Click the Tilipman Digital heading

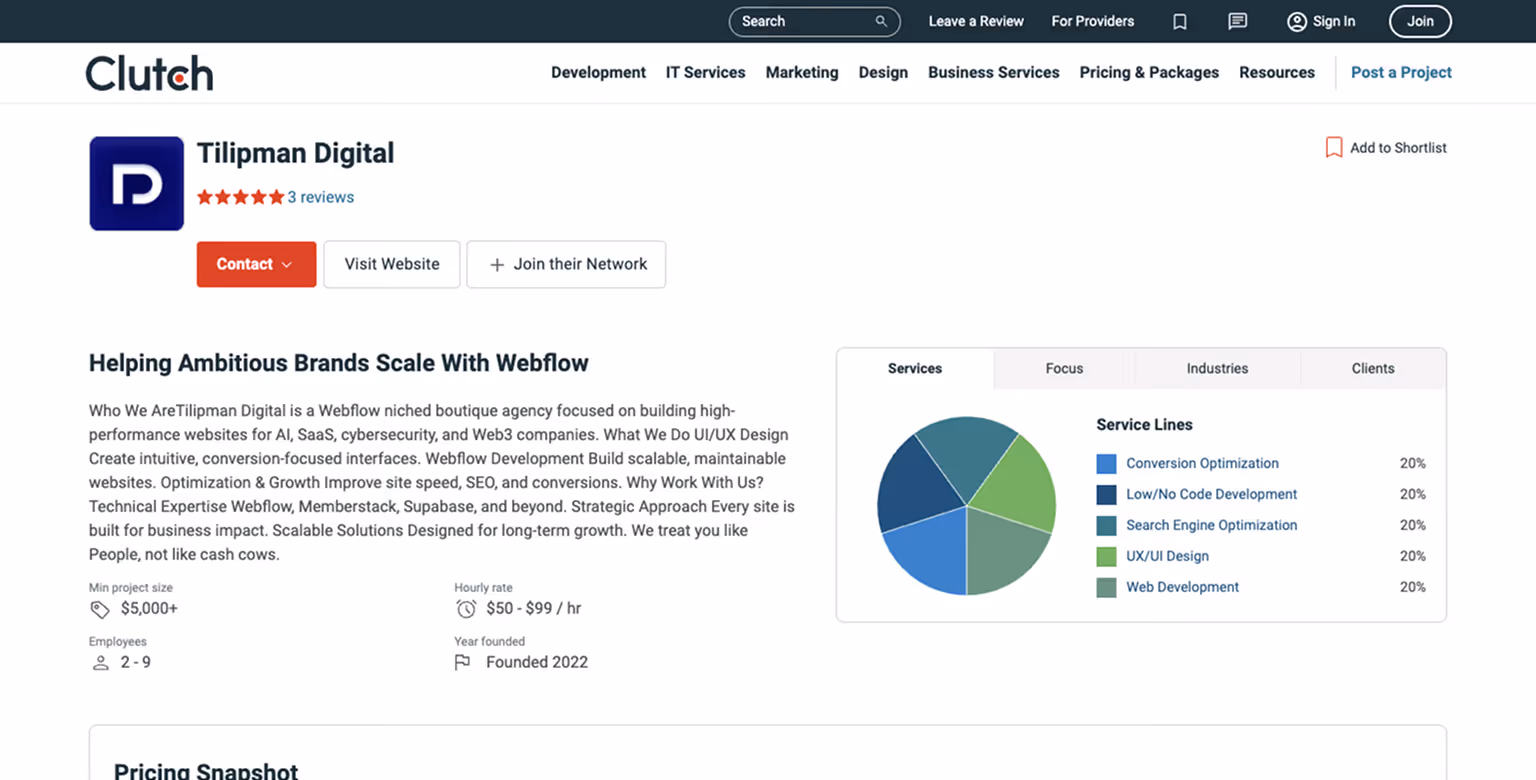295,153
